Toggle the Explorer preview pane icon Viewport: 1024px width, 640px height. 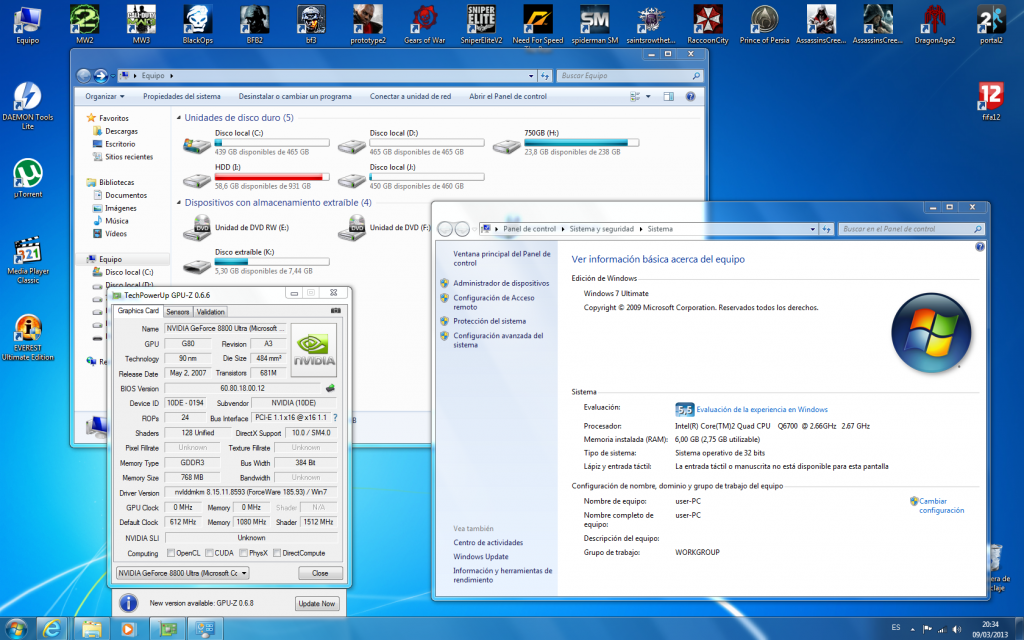(668, 97)
